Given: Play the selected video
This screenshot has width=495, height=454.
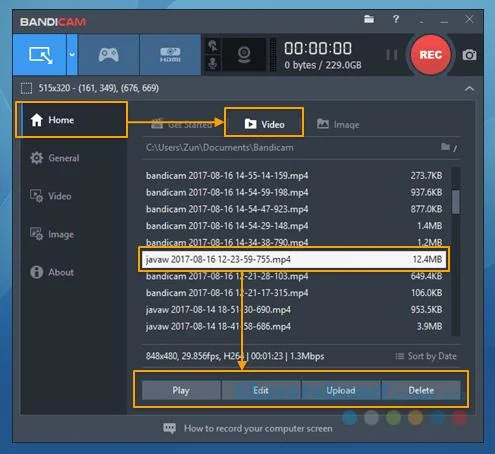Looking at the screenshot, I should click(181, 390).
